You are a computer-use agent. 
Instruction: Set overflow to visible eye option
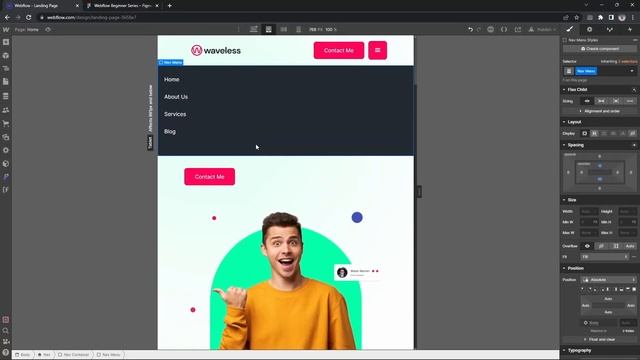(587, 246)
